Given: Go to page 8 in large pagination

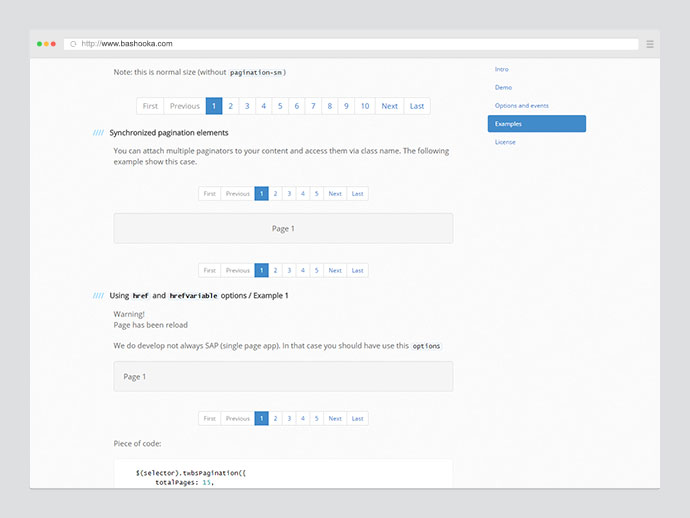Looking at the screenshot, I should [x=330, y=106].
